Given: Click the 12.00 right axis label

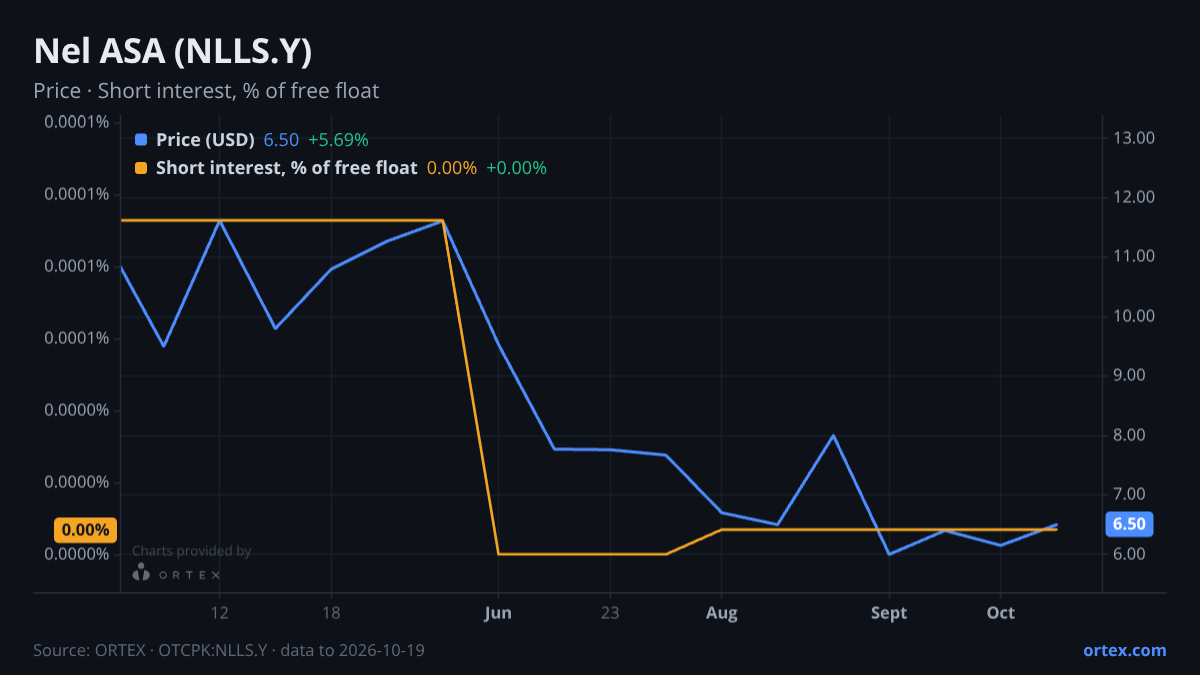Looking at the screenshot, I should pyautogui.click(x=1133, y=197).
